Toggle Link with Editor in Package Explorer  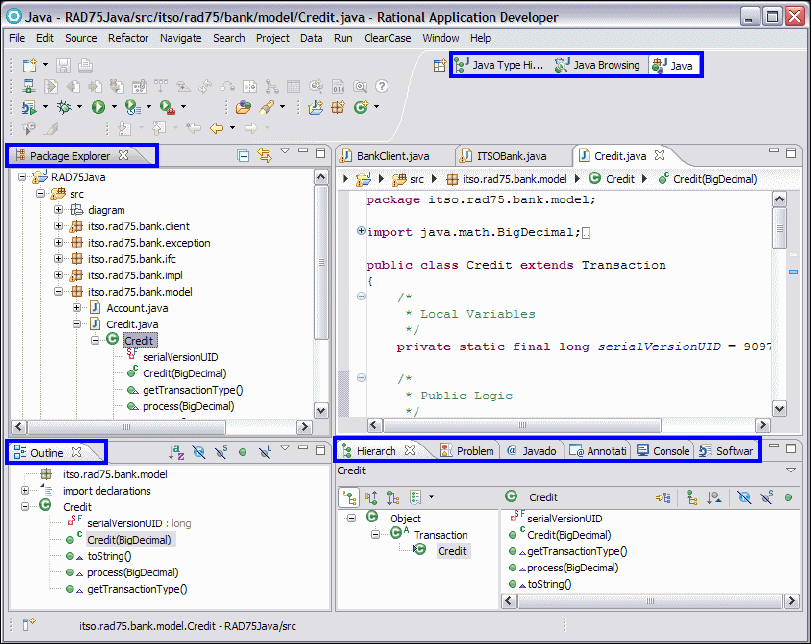tap(264, 155)
